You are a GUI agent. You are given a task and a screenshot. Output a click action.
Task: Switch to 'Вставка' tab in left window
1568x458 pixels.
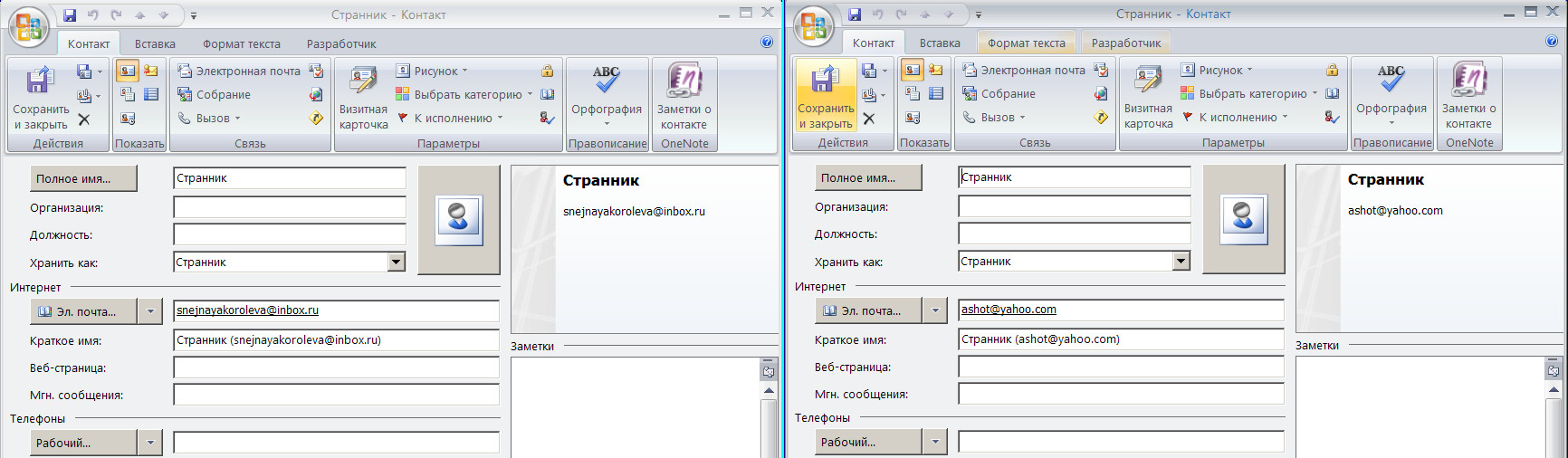[x=155, y=43]
